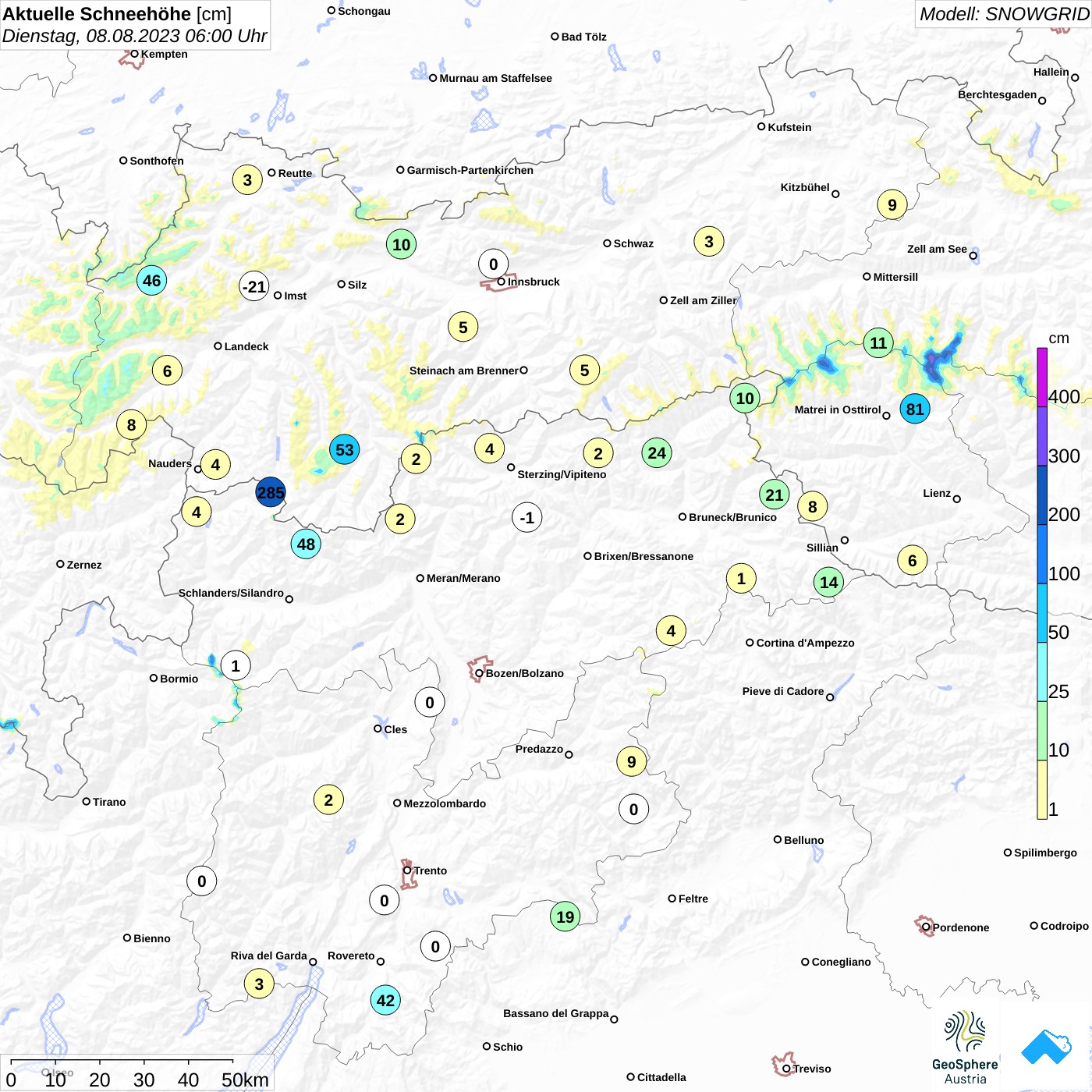Select the 3 marker near Reutte
1092x1092 pixels.
[x=247, y=180]
